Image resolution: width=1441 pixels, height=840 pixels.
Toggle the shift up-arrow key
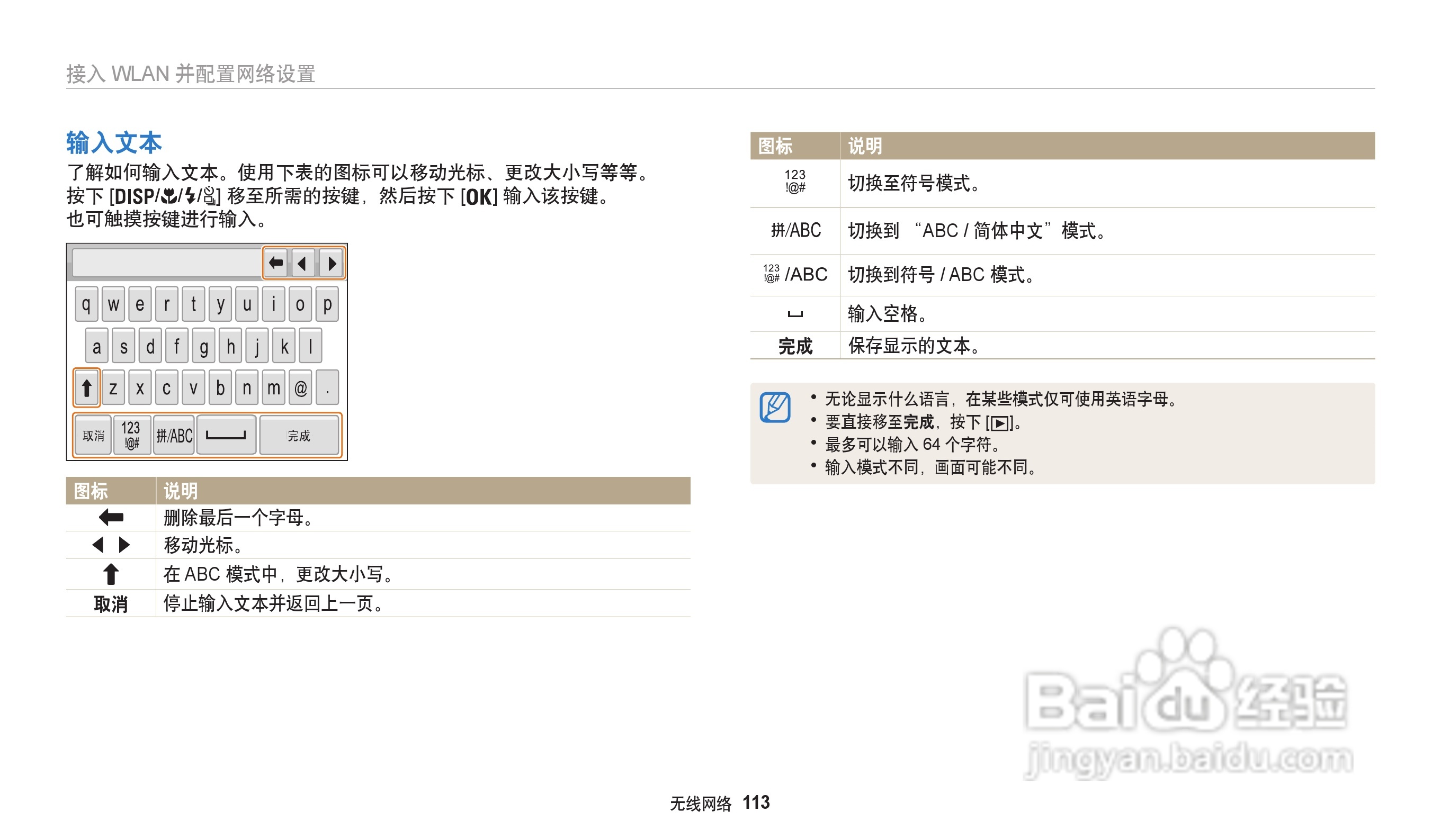point(86,388)
